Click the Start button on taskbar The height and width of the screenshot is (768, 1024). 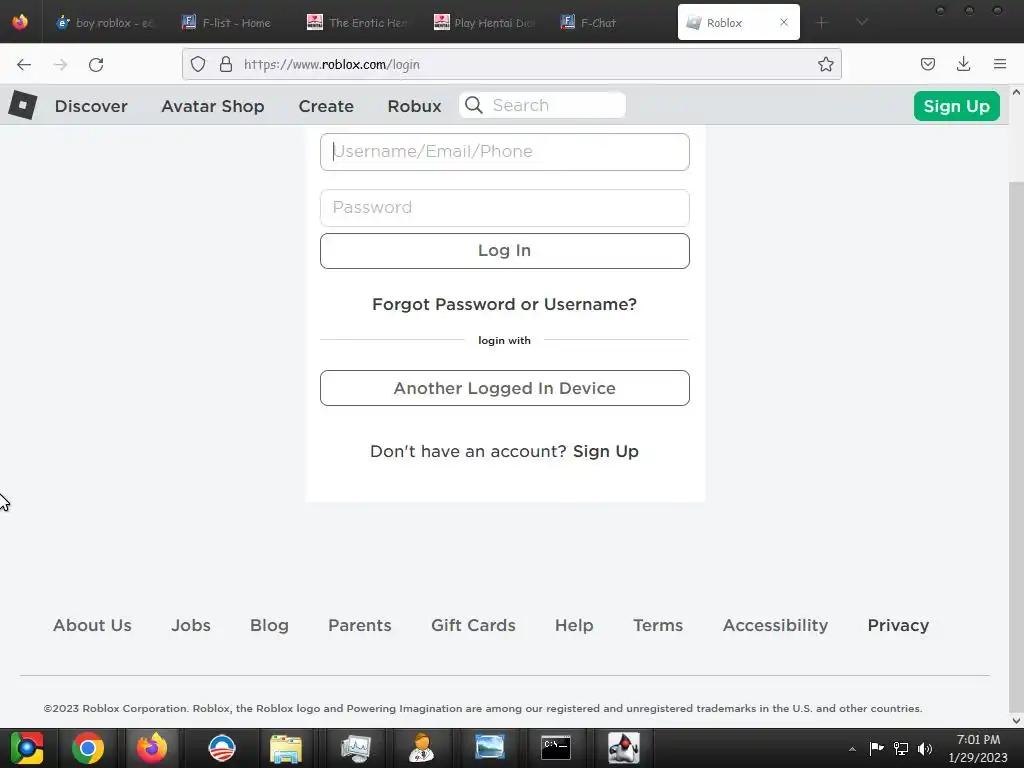27,748
